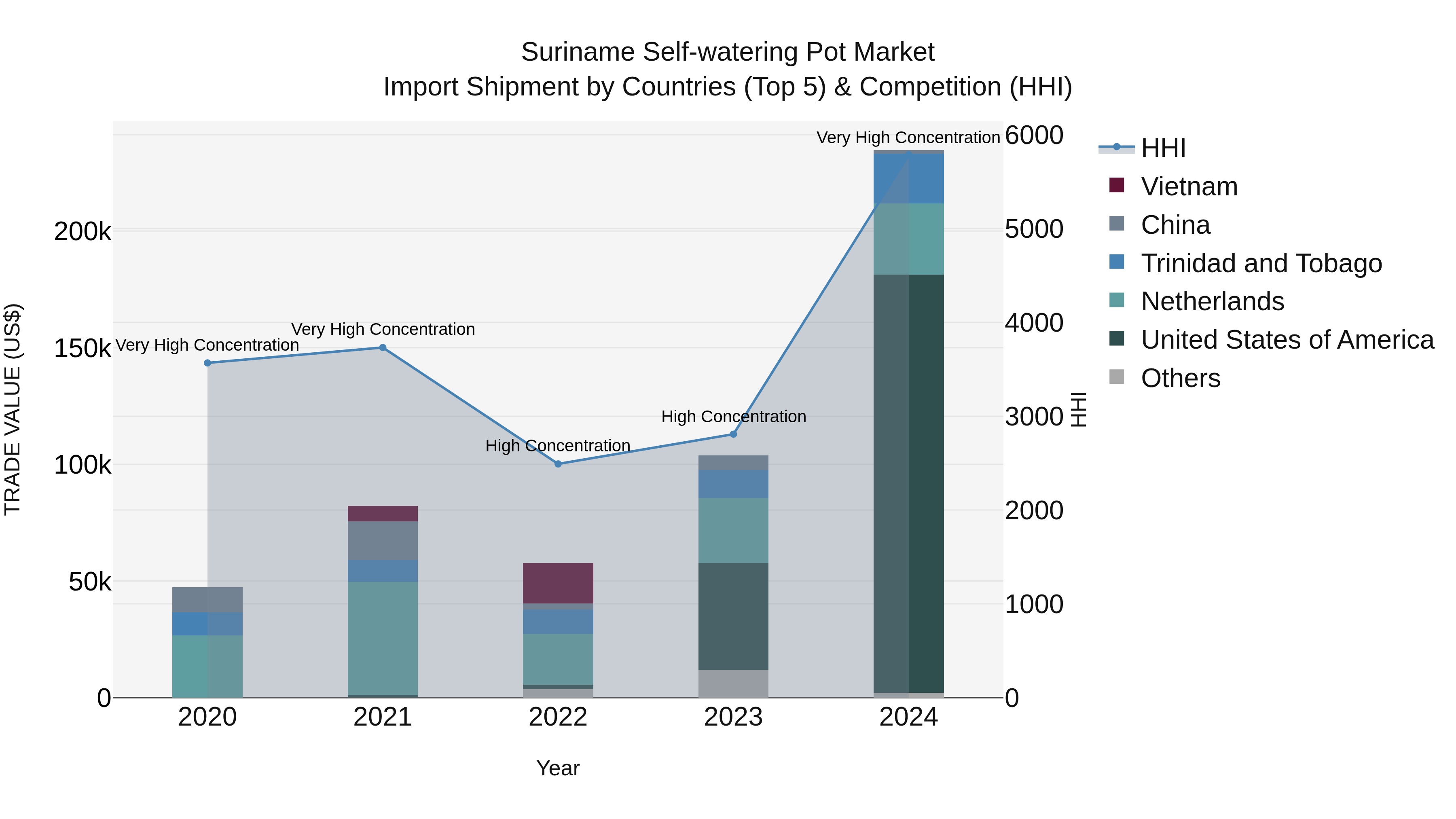Click the 3000 HHI axis tick label
The width and height of the screenshot is (1456, 819).
pos(1034,417)
